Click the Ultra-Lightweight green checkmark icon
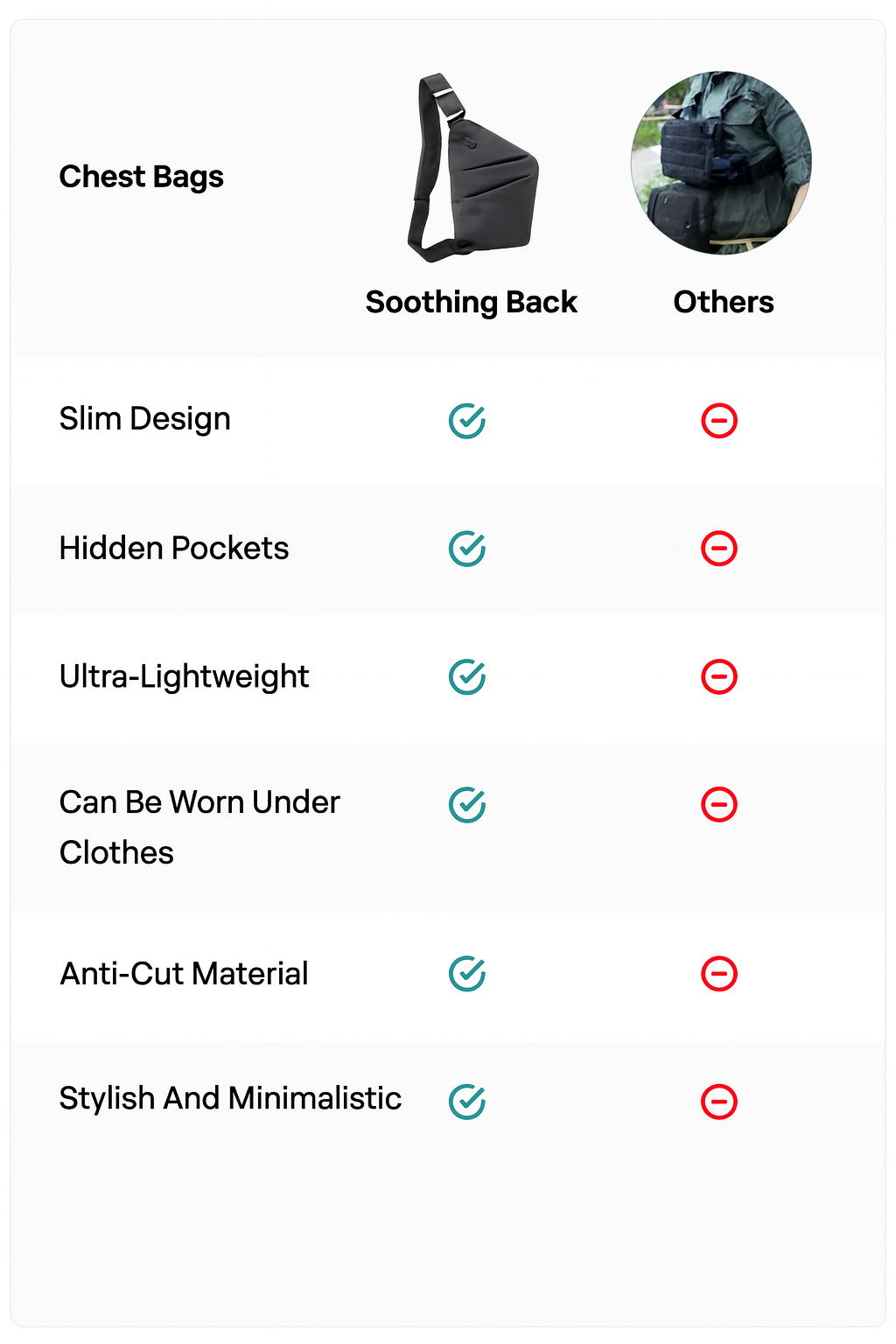The width and height of the screenshot is (896, 1344). [x=467, y=676]
